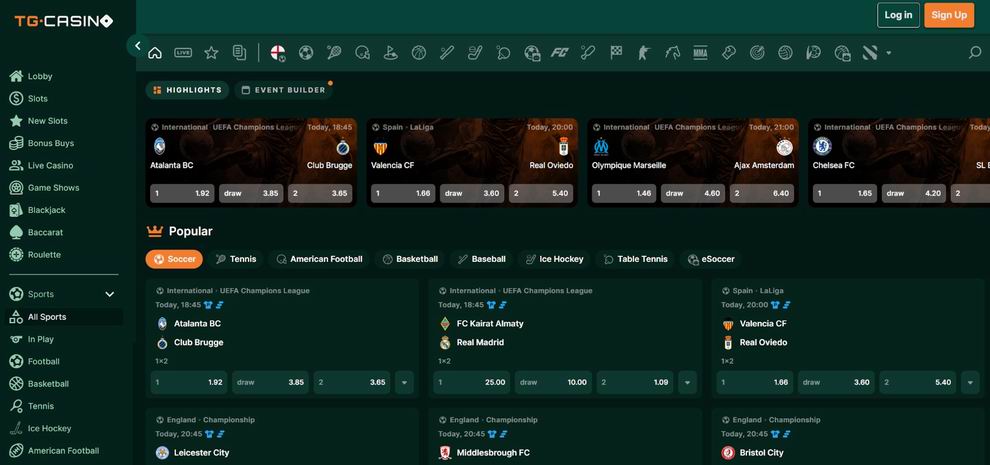Select the FC esports icon

pos(560,53)
